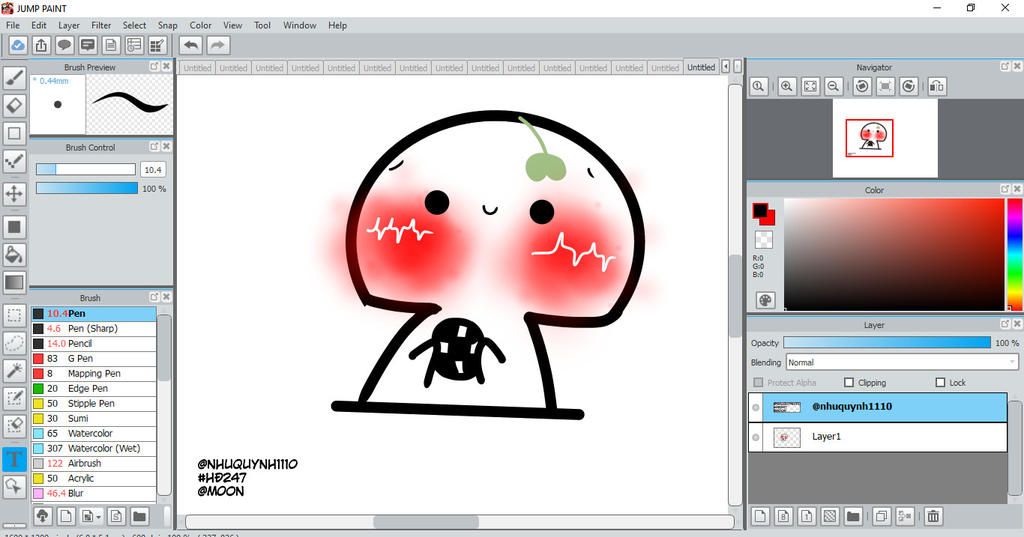Zoom in using Navigator magnifier plus
This screenshot has width=1024, height=537.
coord(787,86)
